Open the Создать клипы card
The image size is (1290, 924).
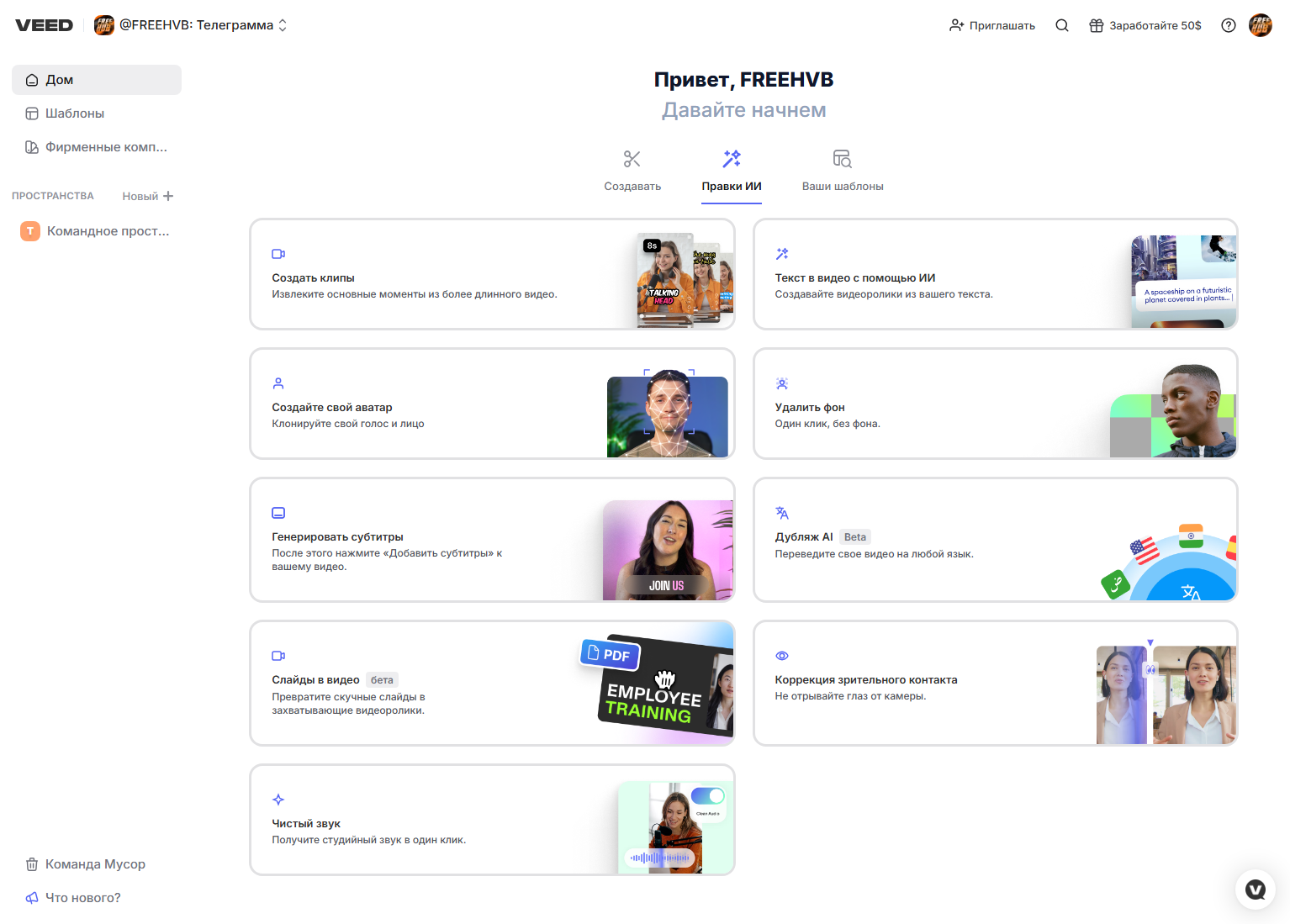click(492, 274)
